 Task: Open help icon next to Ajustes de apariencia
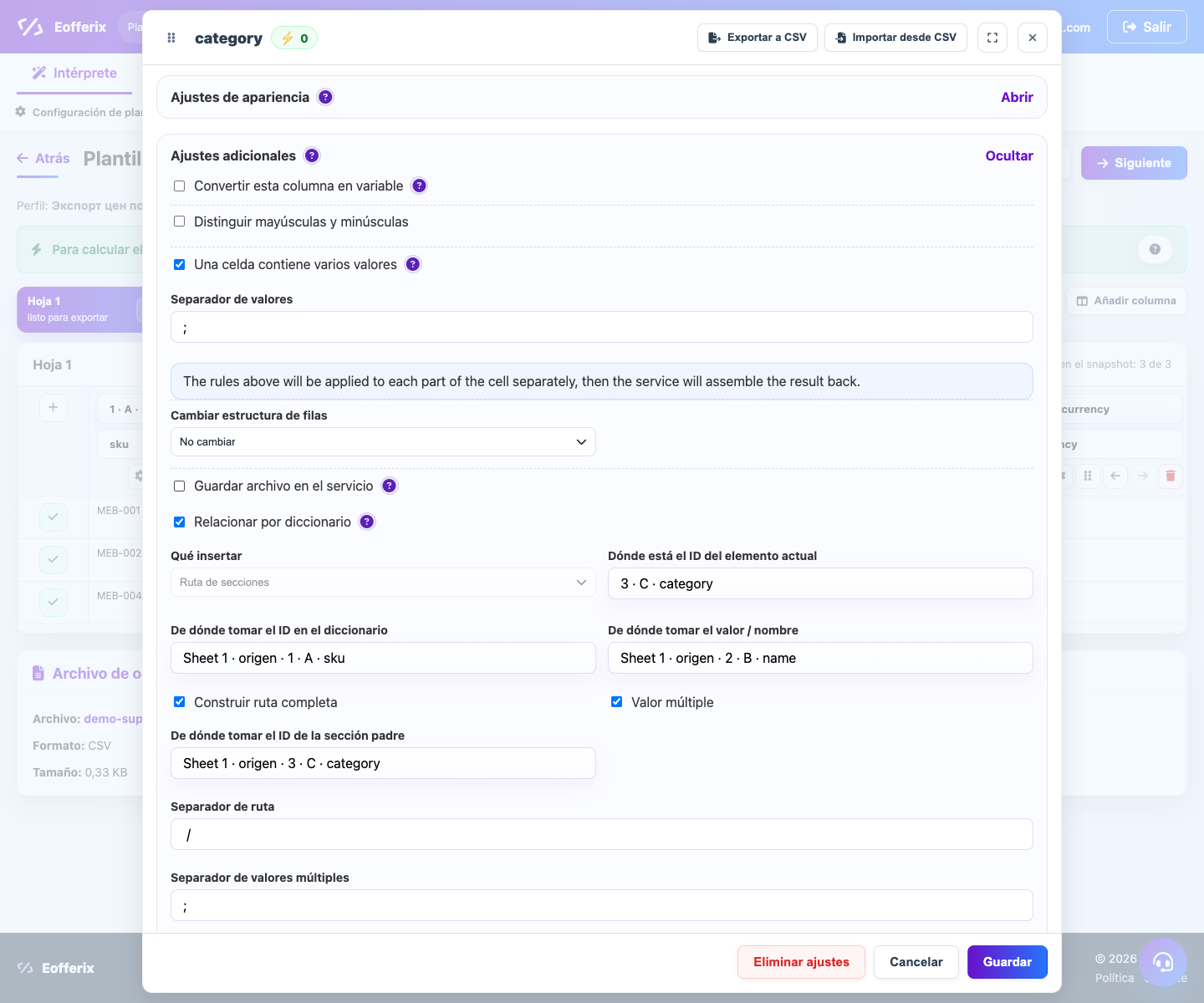[326, 97]
